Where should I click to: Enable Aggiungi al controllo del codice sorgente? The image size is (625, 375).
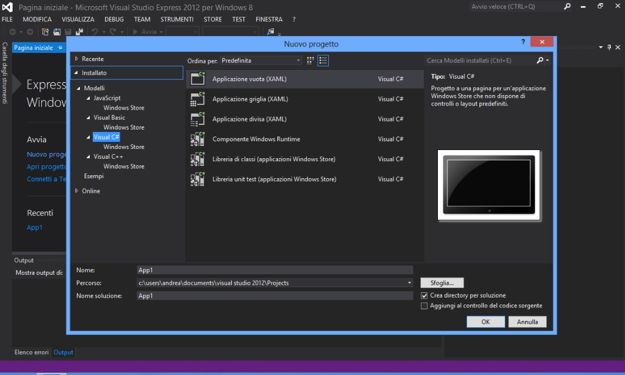(x=424, y=306)
